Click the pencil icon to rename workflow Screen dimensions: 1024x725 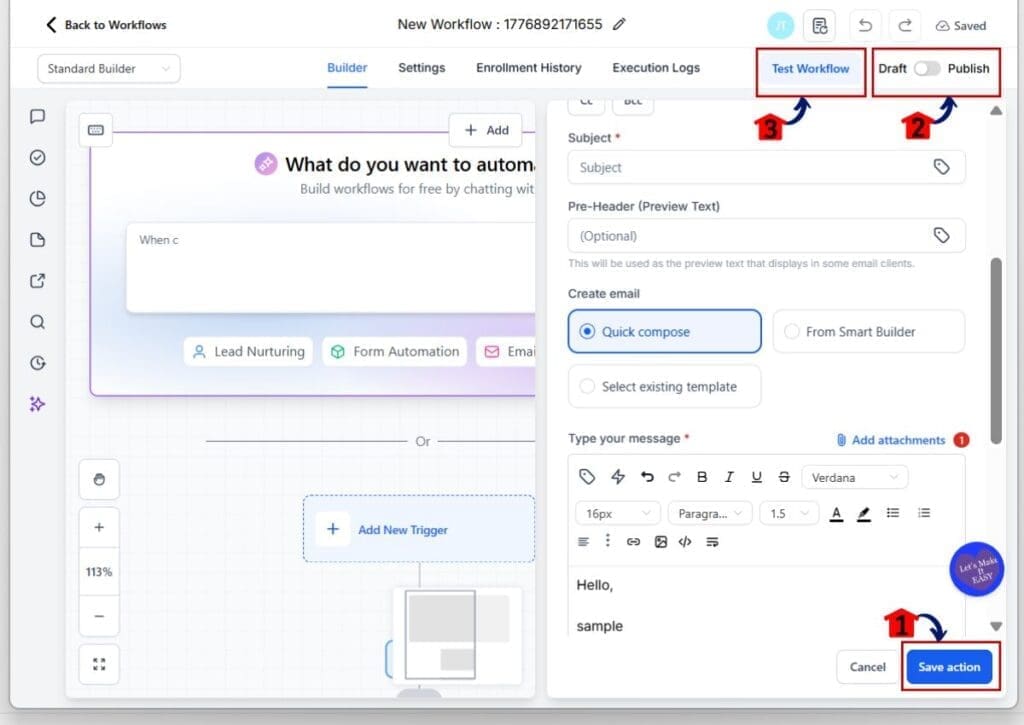(x=620, y=24)
